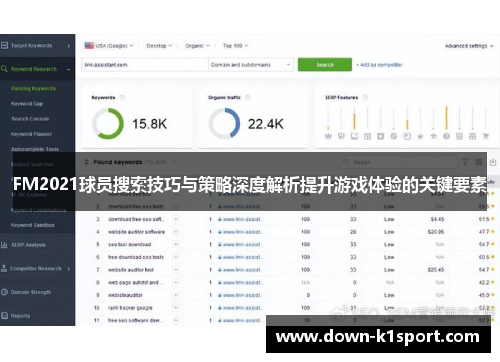Click the Target Keywords sidebar icon

pos(4,46)
